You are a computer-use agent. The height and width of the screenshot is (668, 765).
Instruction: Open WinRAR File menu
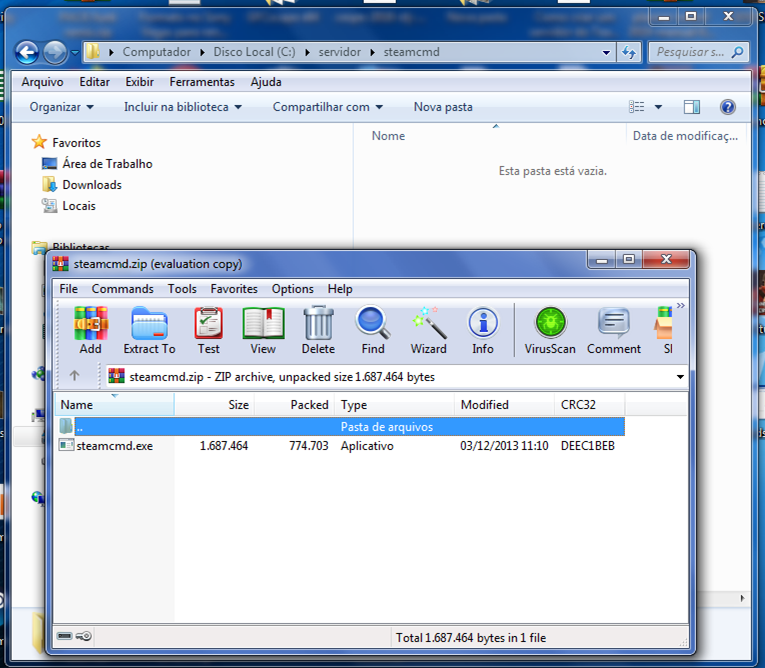tap(69, 289)
